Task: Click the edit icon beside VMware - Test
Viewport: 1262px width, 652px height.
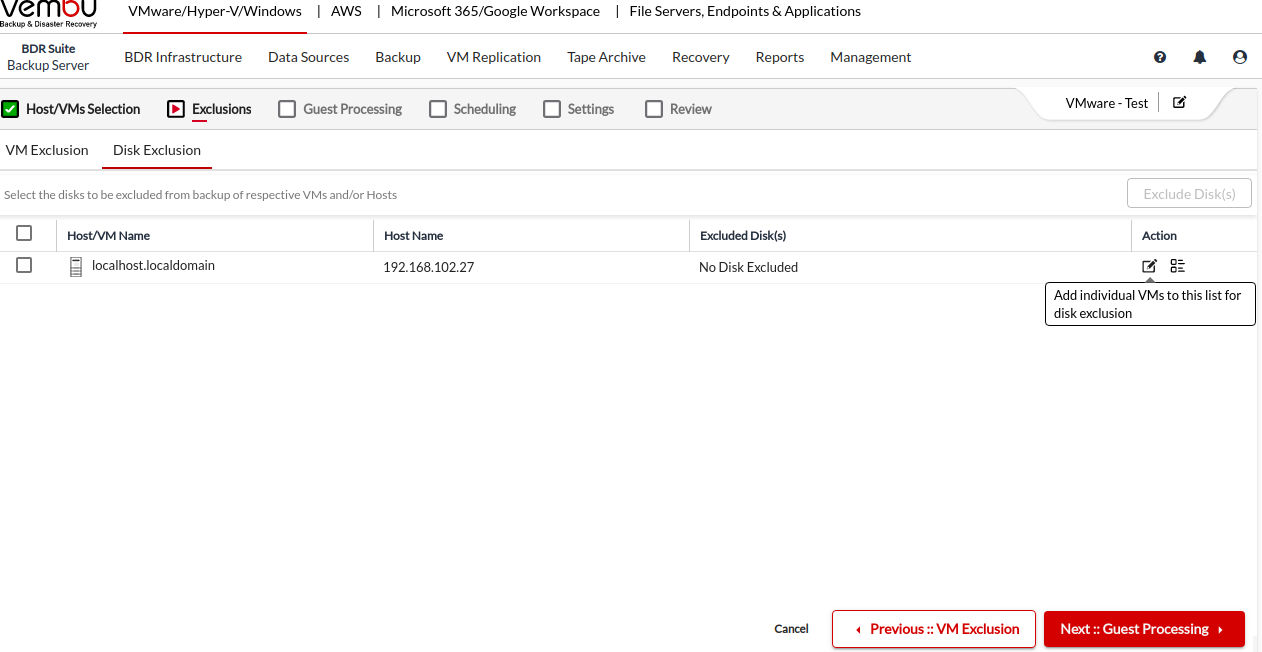Action: click(1179, 102)
